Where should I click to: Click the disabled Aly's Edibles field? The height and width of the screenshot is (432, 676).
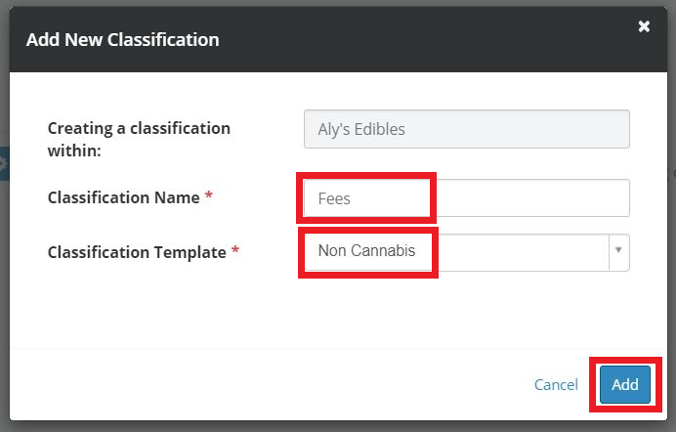(x=466, y=129)
